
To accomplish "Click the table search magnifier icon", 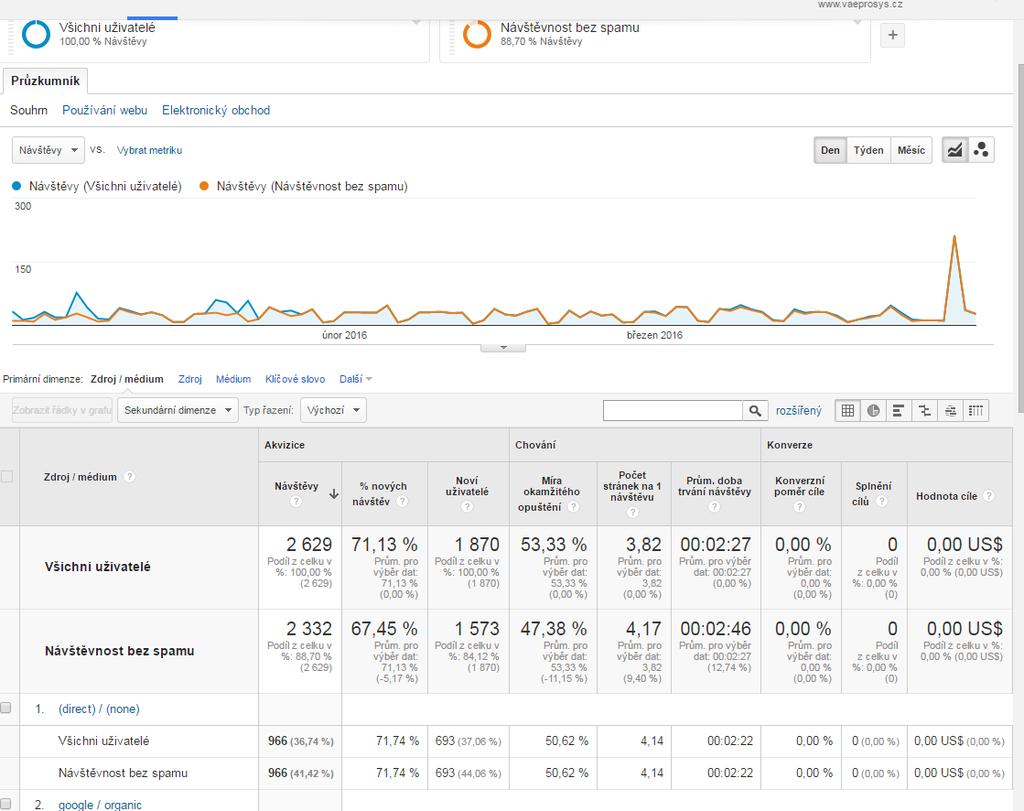I will pos(754,411).
